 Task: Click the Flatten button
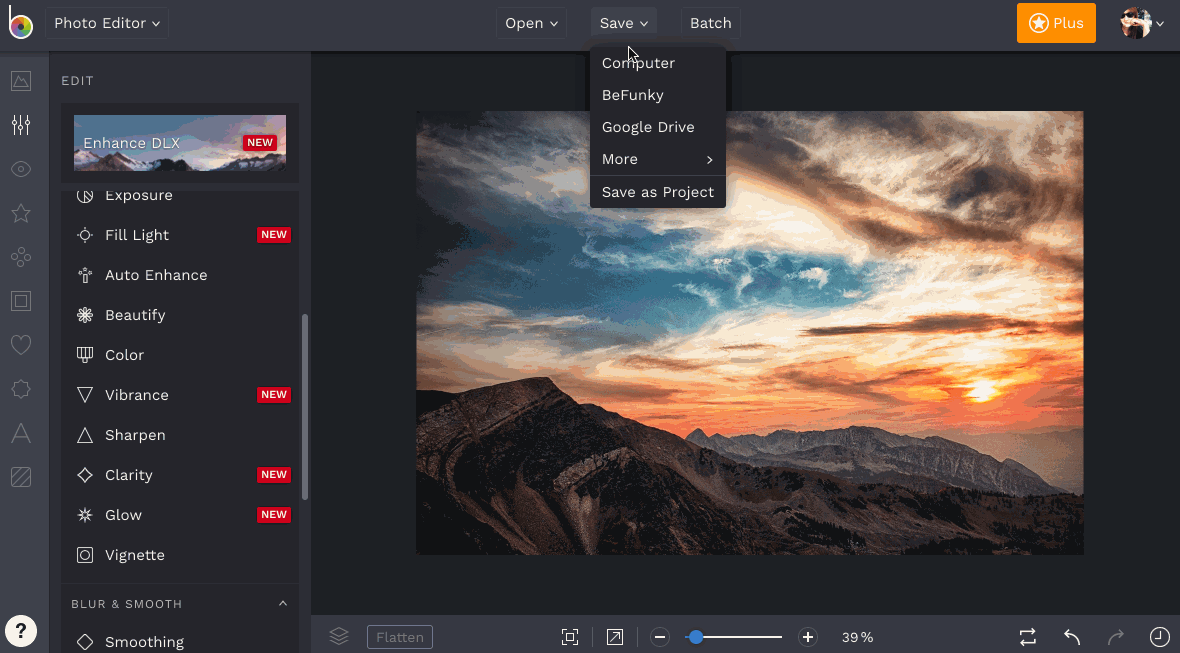(400, 637)
